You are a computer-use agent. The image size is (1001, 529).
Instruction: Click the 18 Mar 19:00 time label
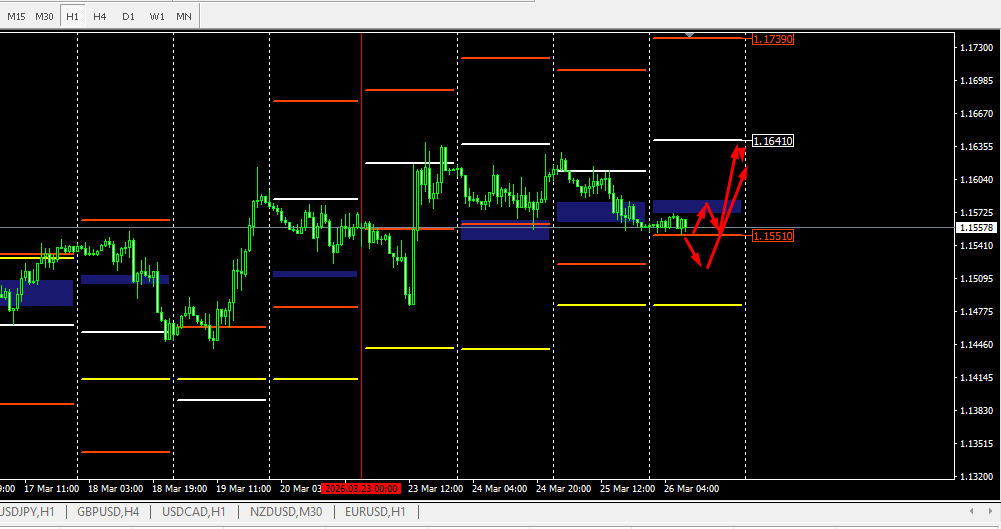click(179, 489)
